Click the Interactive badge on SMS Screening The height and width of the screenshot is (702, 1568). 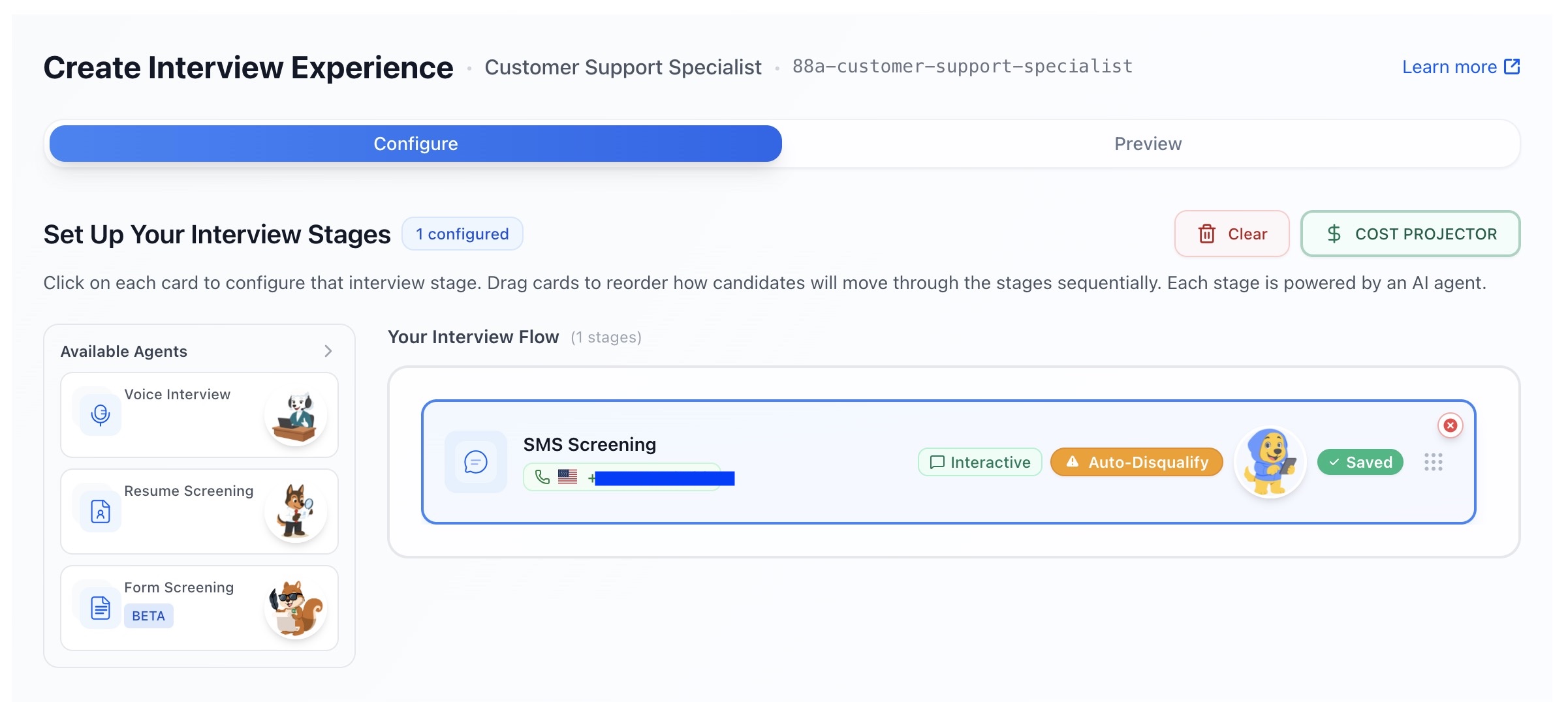tap(980, 462)
